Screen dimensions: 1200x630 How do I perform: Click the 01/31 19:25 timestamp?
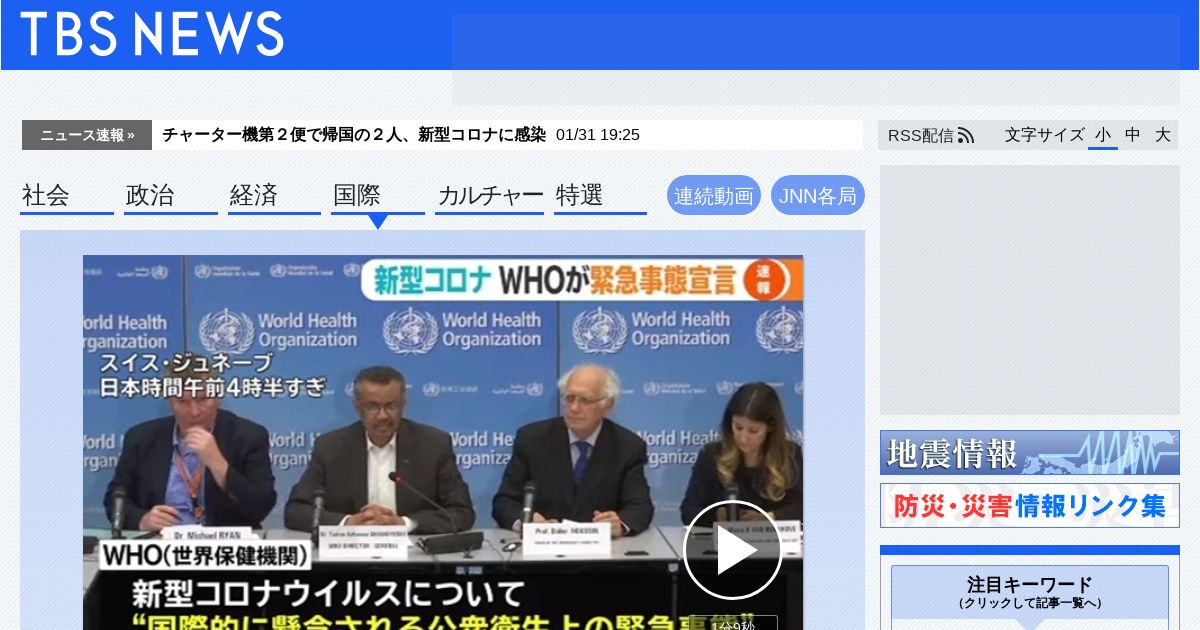pos(598,135)
